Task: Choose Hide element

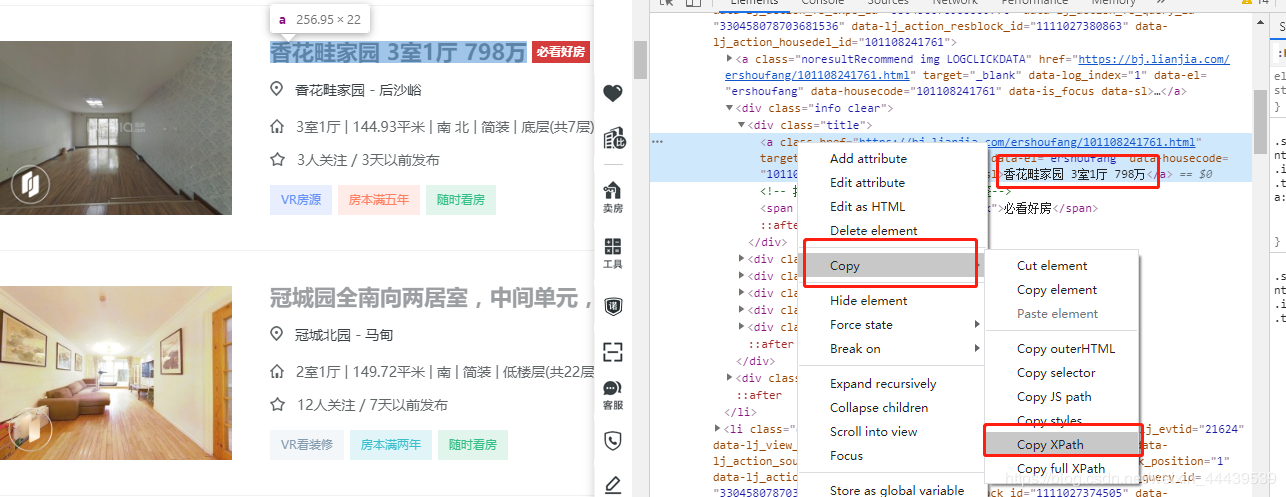Action: [x=868, y=300]
